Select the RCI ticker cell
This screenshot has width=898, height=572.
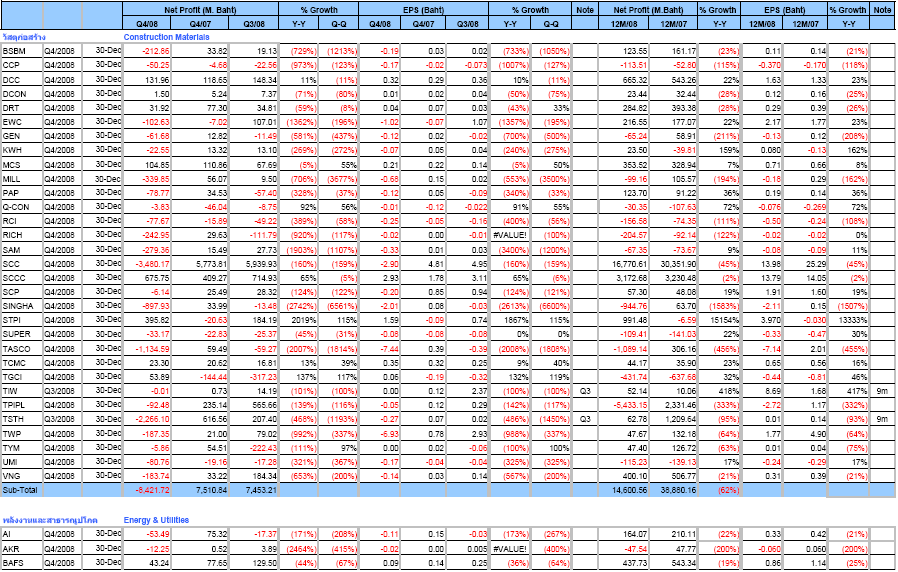[x=22, y=221]
